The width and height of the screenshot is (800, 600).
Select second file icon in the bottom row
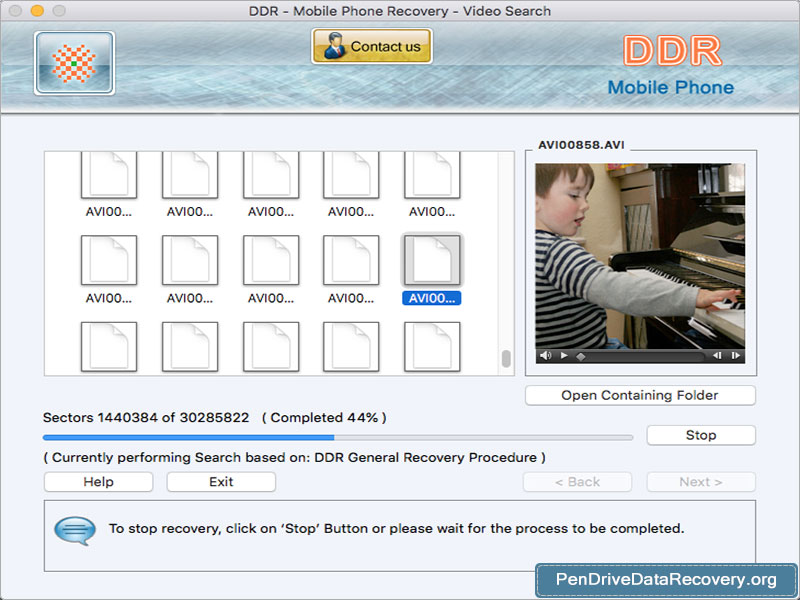click(190, 346)
